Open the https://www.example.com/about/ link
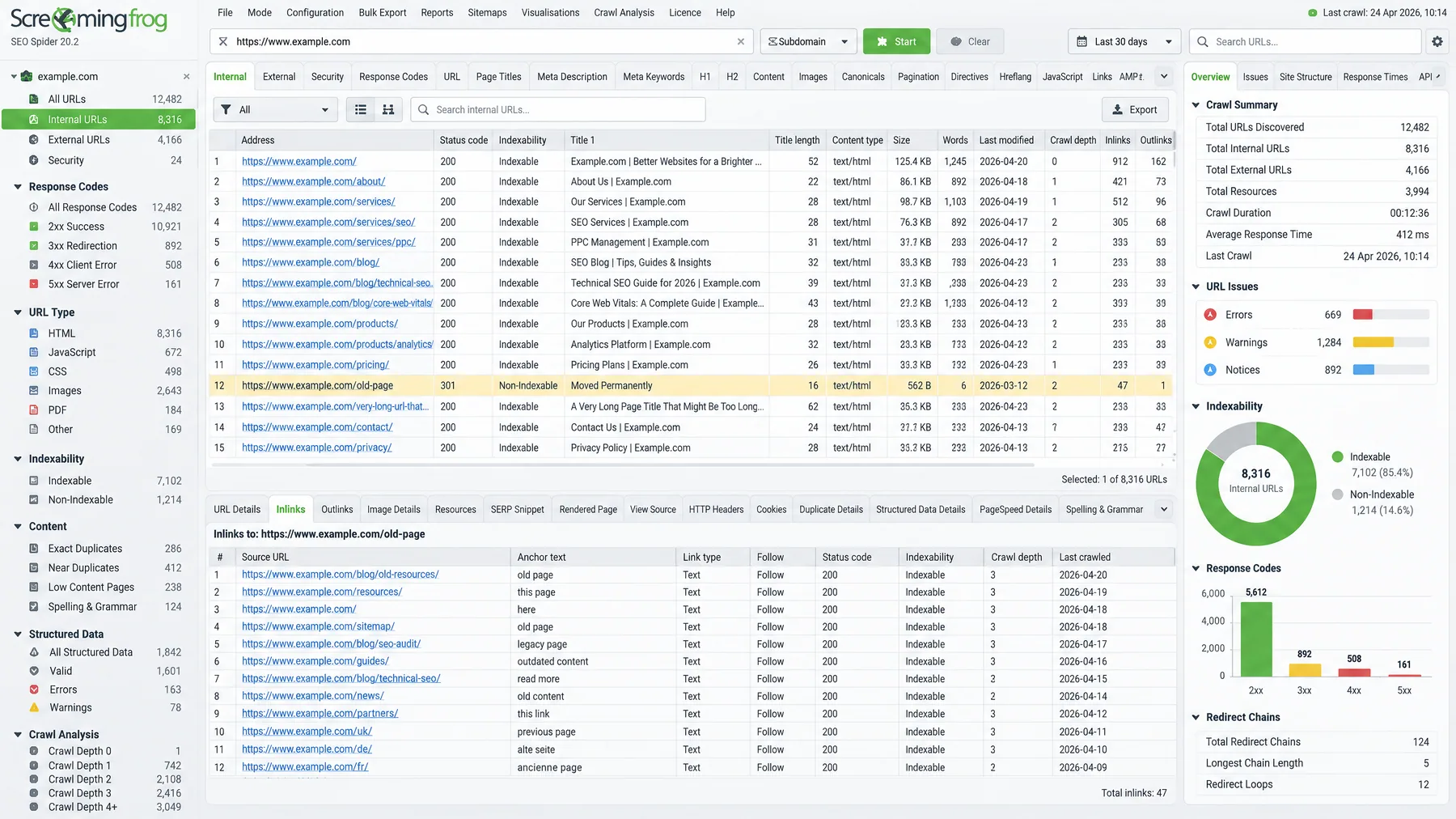1456x819 pixels. point(313,181)
